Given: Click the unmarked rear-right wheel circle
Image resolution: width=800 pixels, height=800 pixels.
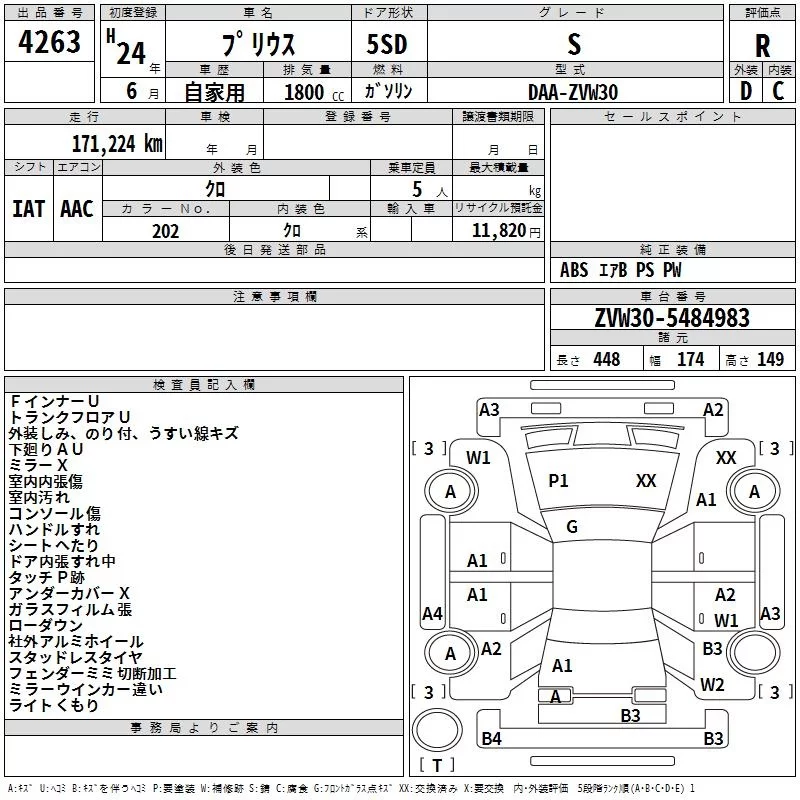Looking at the screenshot, I should [754, 653].
